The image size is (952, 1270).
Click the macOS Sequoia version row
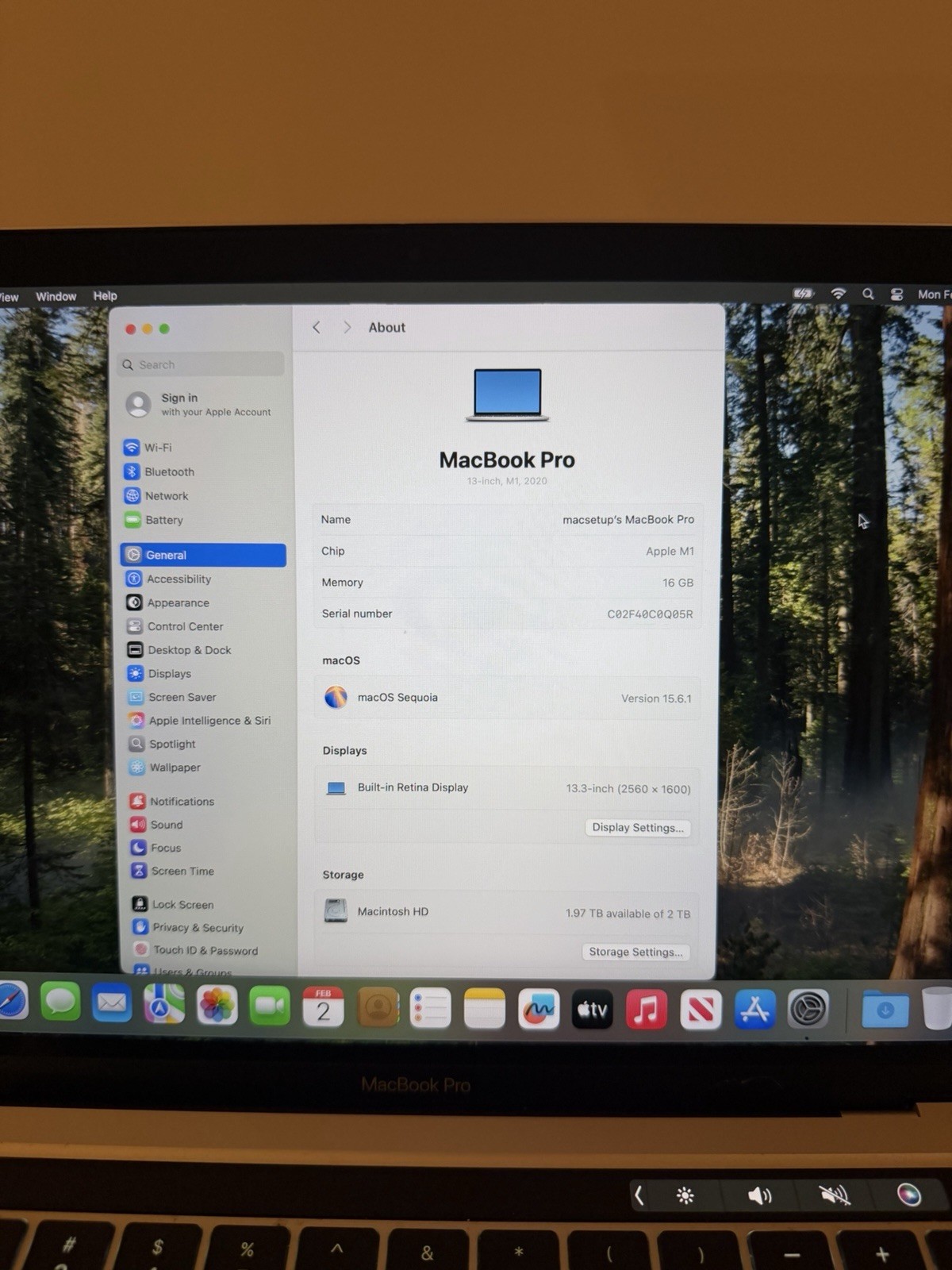pos(508,698)
